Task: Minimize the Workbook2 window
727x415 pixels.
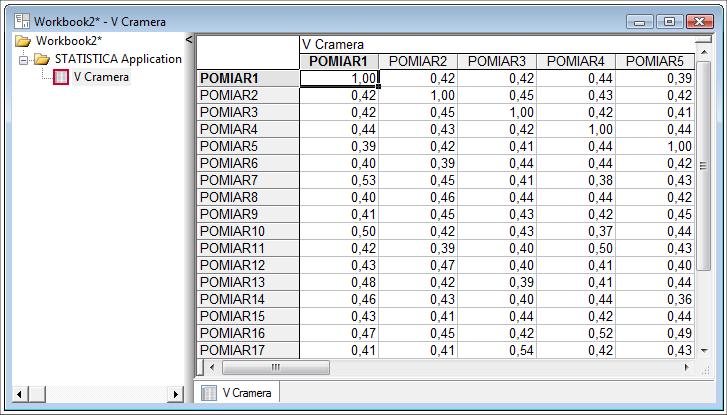Action: [x=640, y=22]
